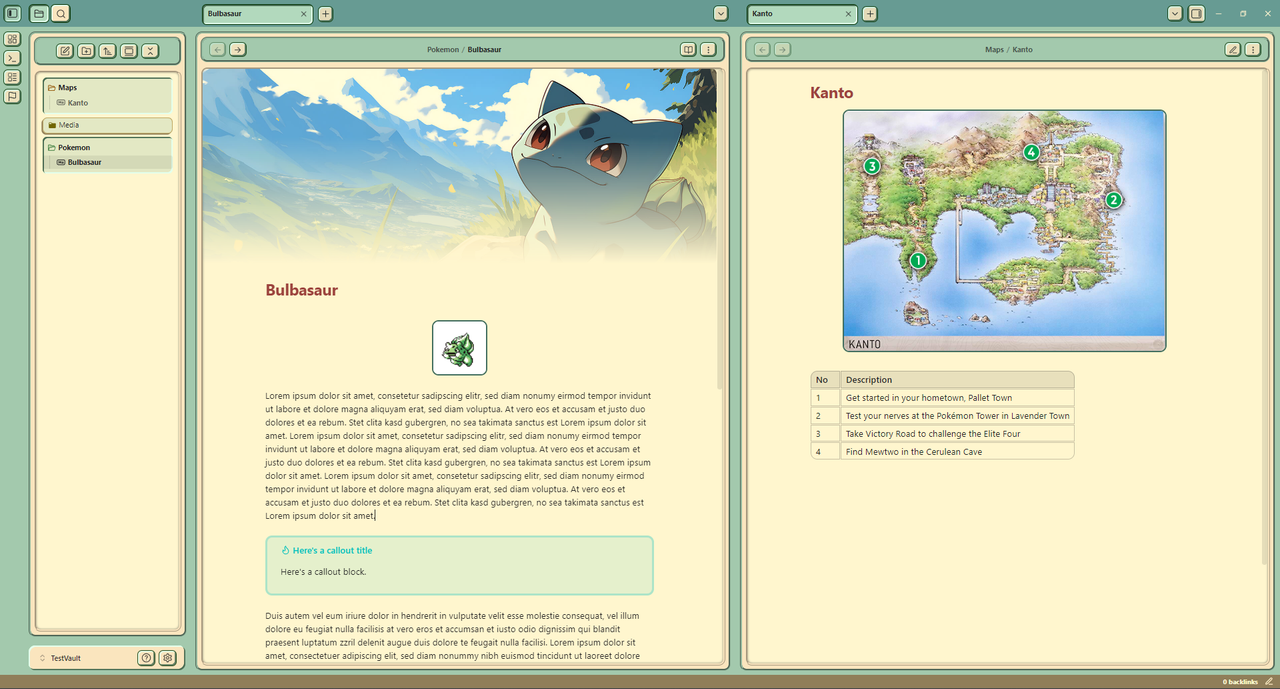This screenshot has width=1280, height=689.
Task: Close the Bulbasaur tab
Action: click(x=304, y=14)
